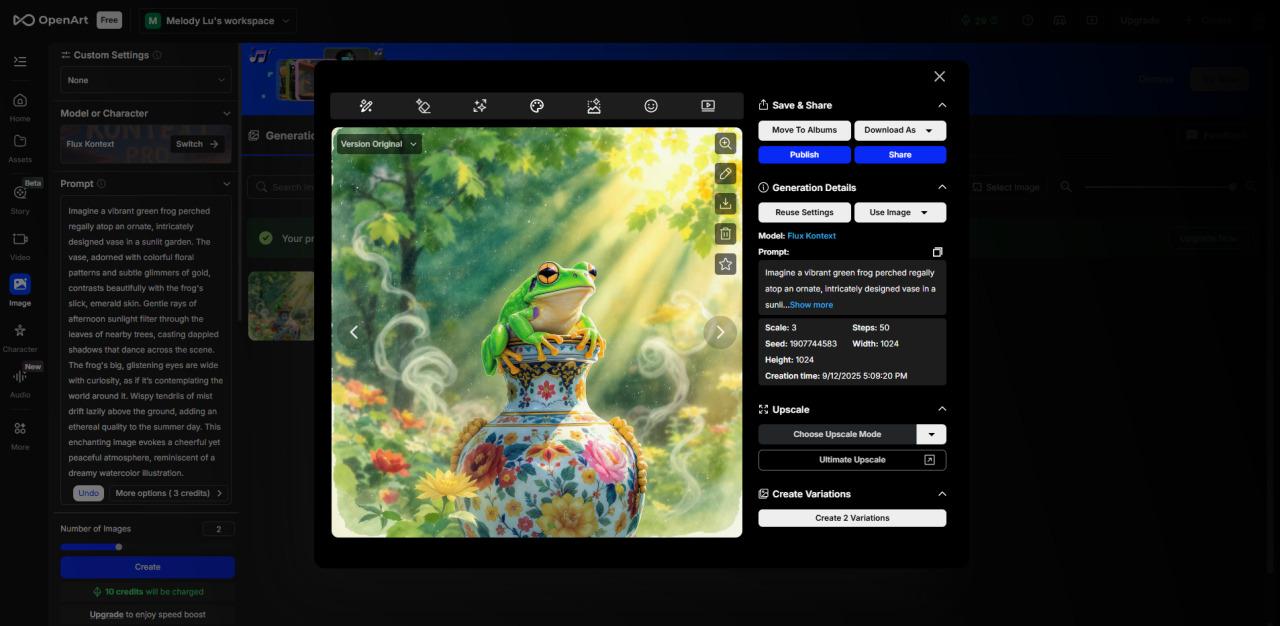Viewport: 1280px width, 626px height.
Task: Click the pencil edit icon on image
Action: click(x=726, y=174)
